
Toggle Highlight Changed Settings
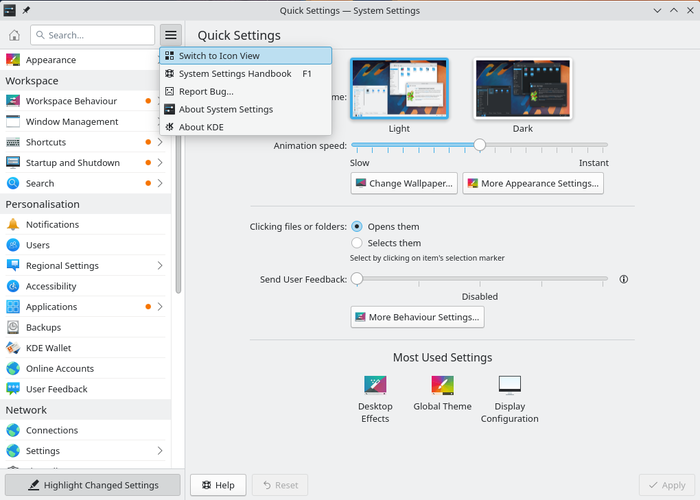93,485
